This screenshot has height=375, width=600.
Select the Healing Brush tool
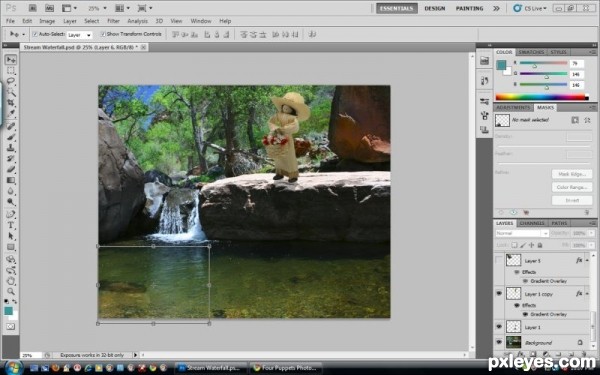11,126
